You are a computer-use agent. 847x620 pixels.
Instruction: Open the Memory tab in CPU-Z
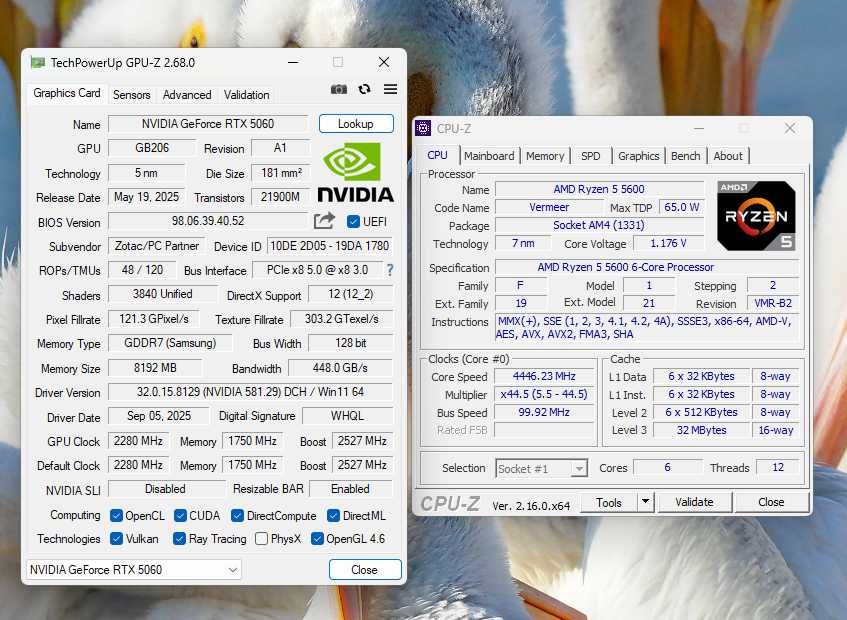pos(545,156)
